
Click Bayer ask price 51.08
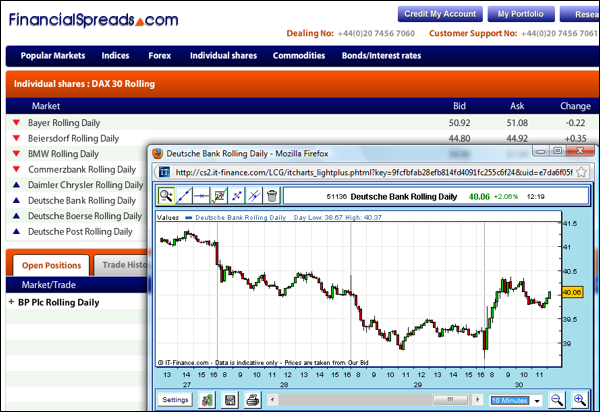517,123
